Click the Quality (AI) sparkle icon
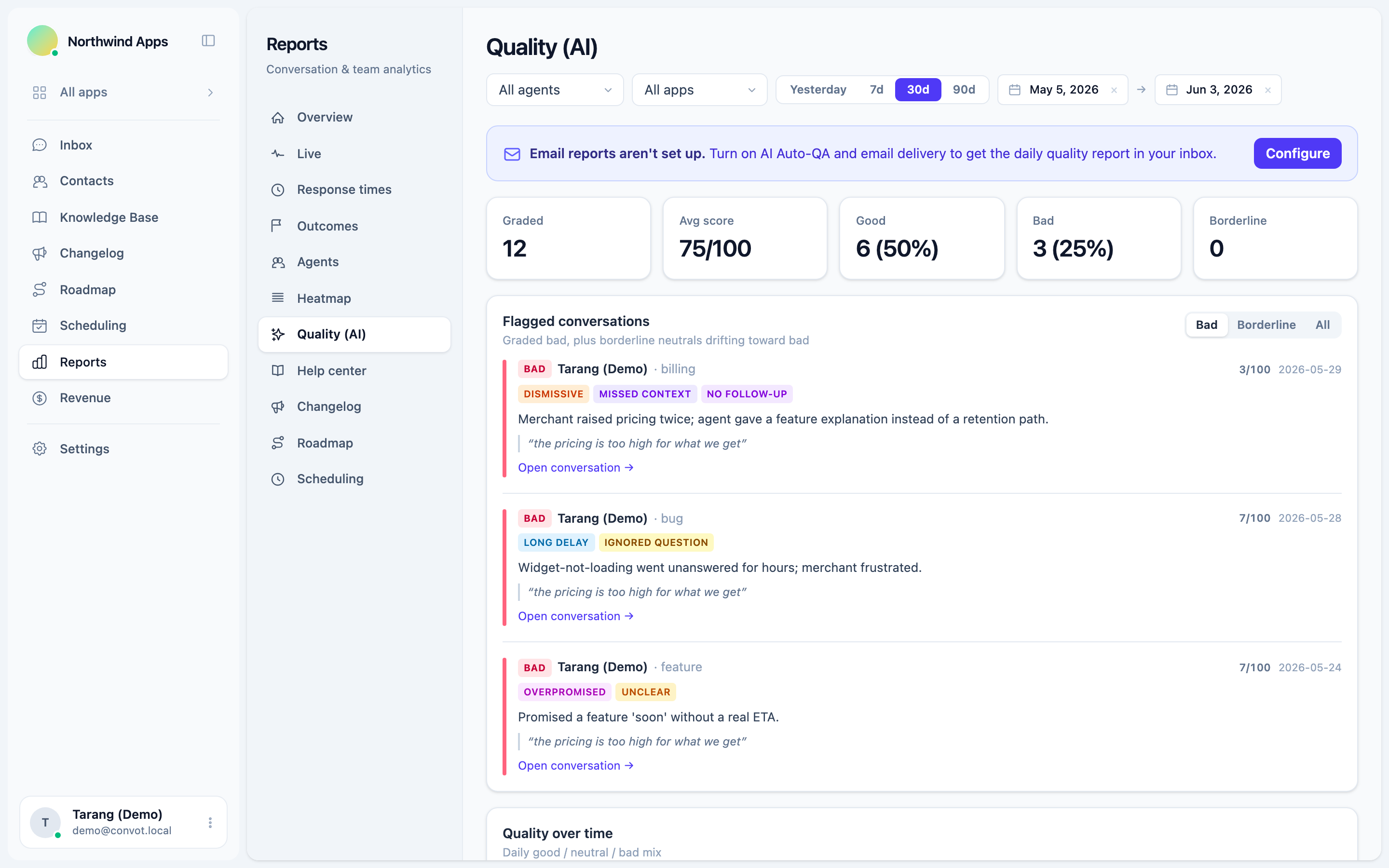 (x=278, y=335)
